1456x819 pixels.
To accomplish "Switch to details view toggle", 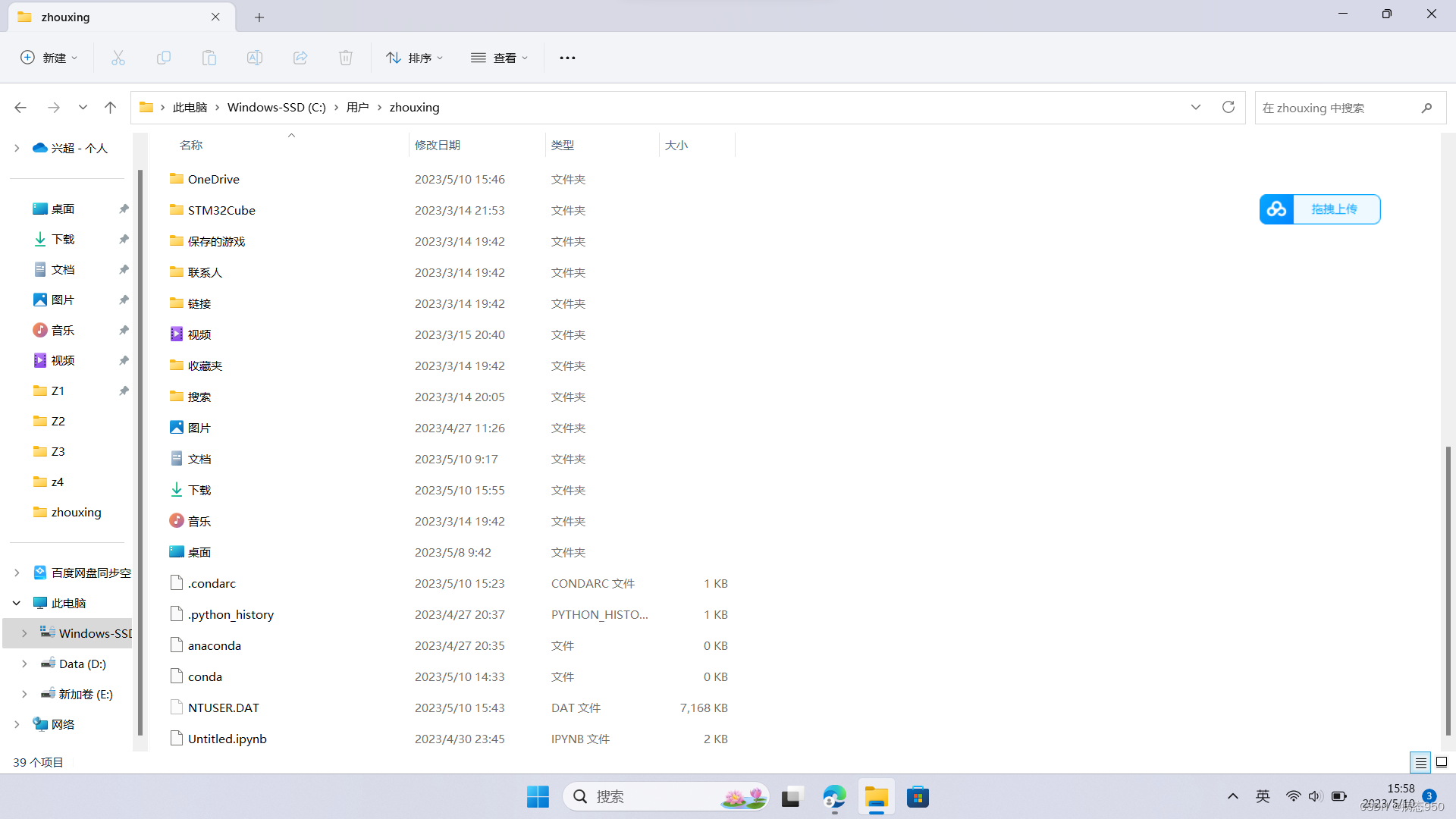I will point(1420,762).
